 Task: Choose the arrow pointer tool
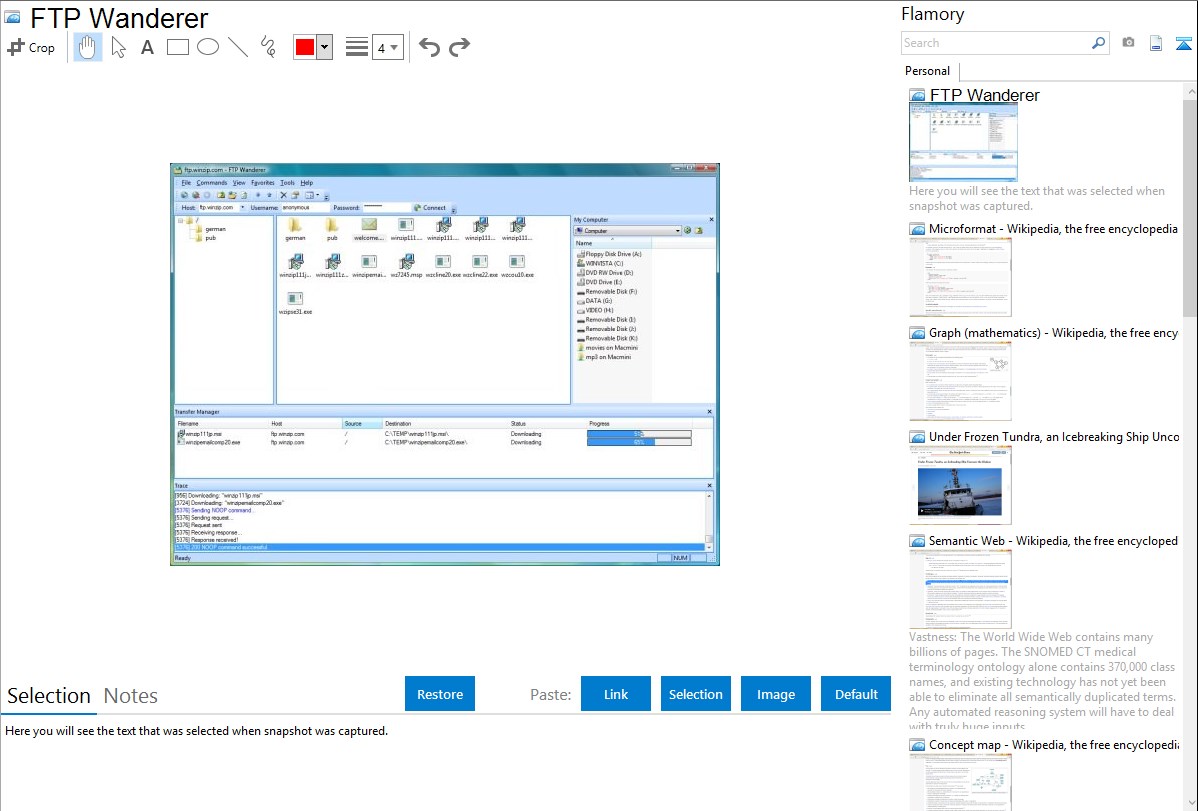[118, 47]
